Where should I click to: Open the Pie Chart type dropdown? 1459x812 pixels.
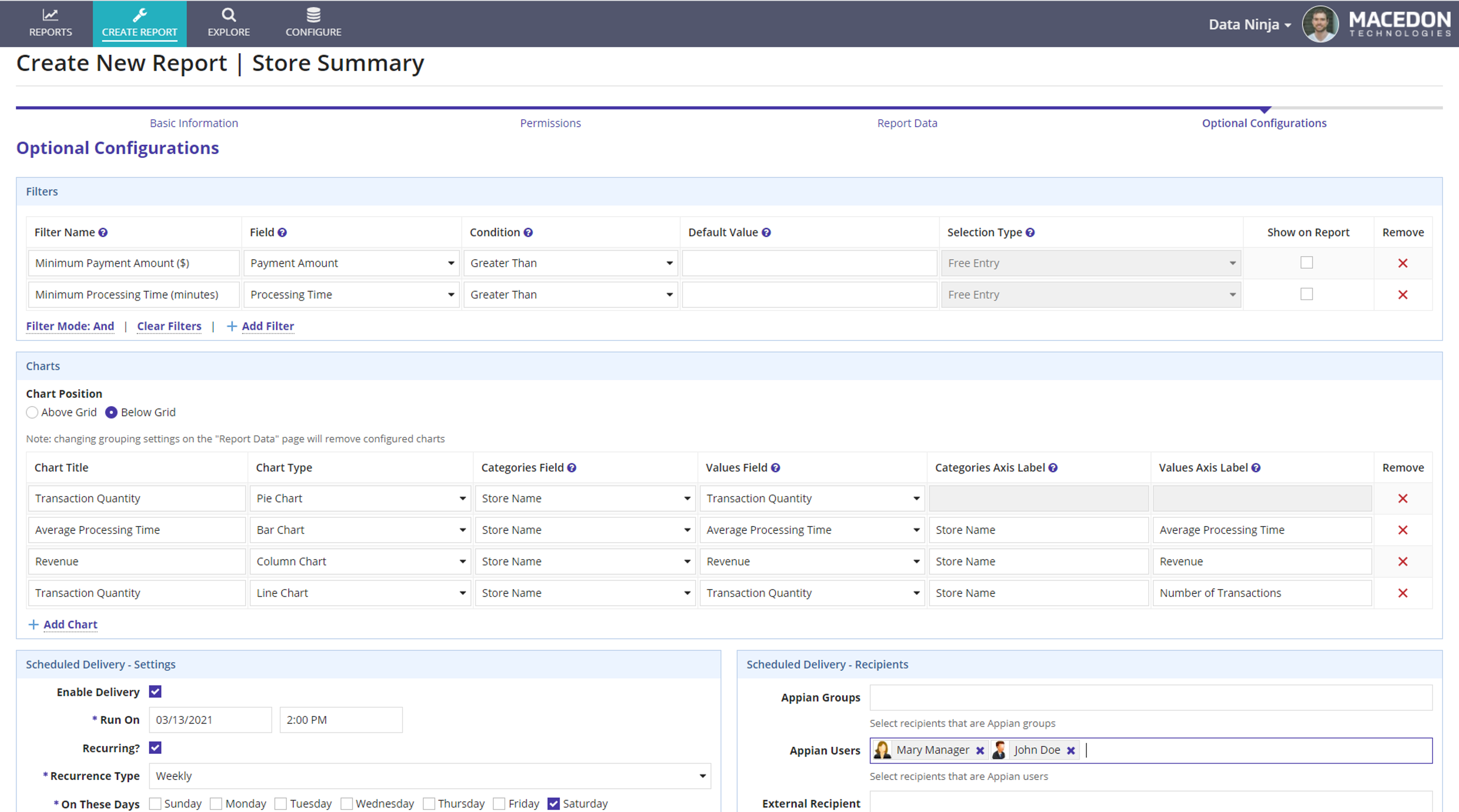(360, 499)
